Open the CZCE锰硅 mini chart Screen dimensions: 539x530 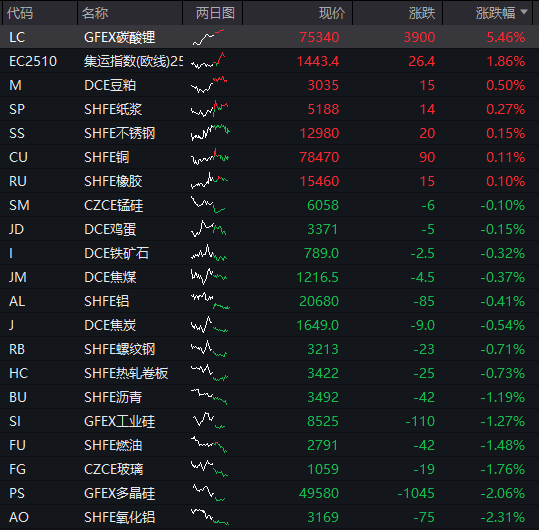tap(208, 205)
